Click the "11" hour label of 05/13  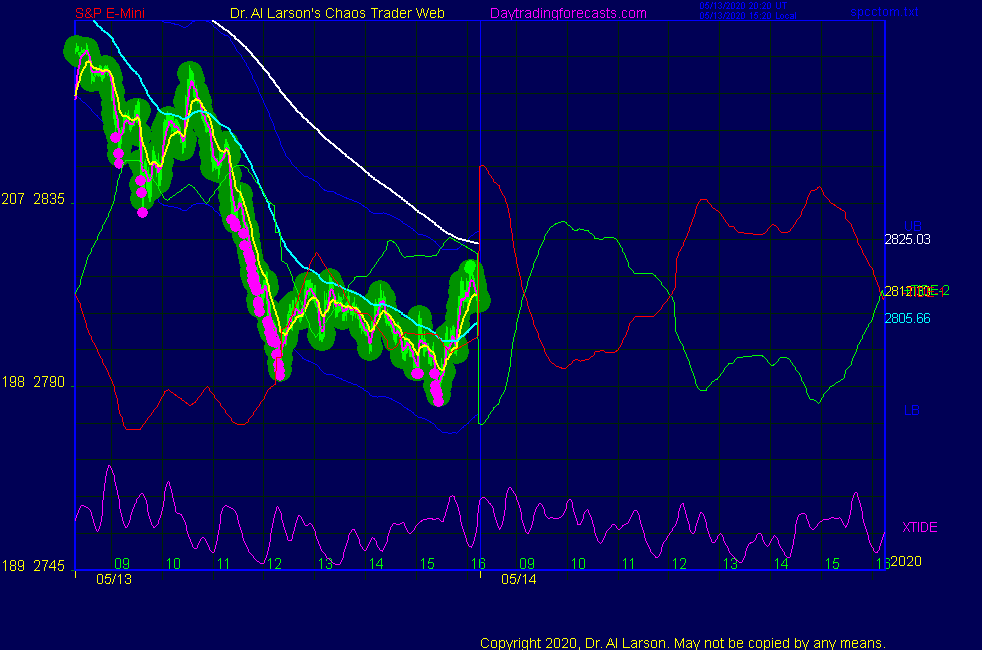tap(224, 564)
